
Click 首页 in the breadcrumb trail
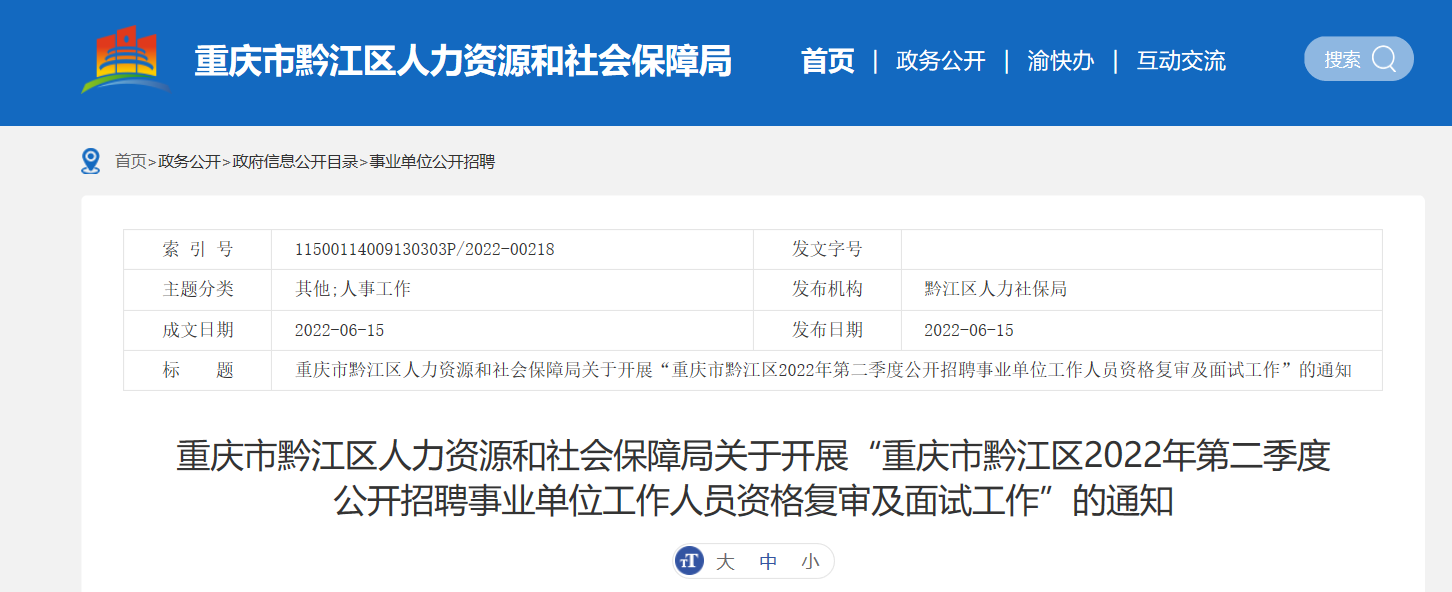click(130, 162)
